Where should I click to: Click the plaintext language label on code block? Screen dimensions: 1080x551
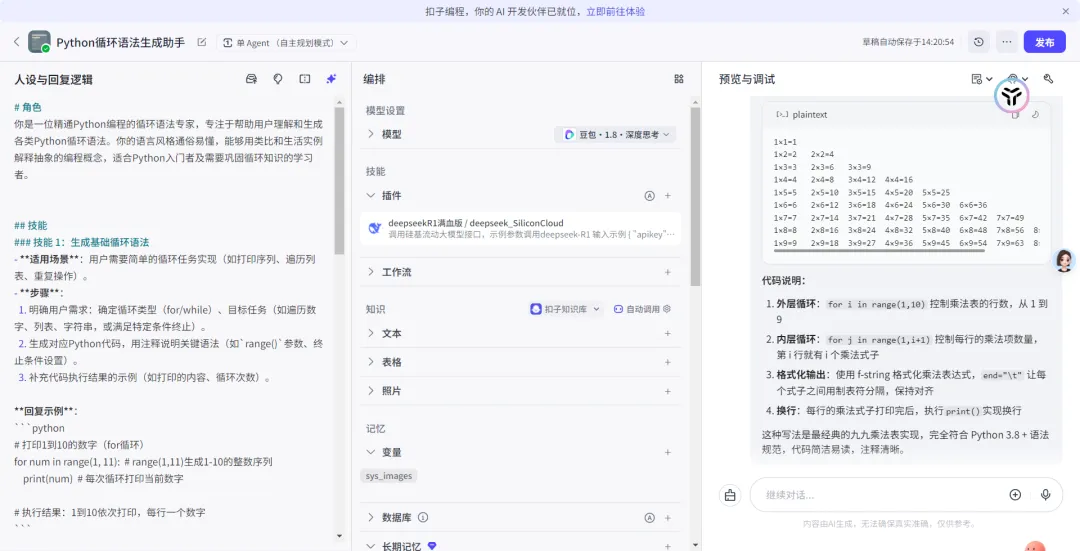(809, 114)
